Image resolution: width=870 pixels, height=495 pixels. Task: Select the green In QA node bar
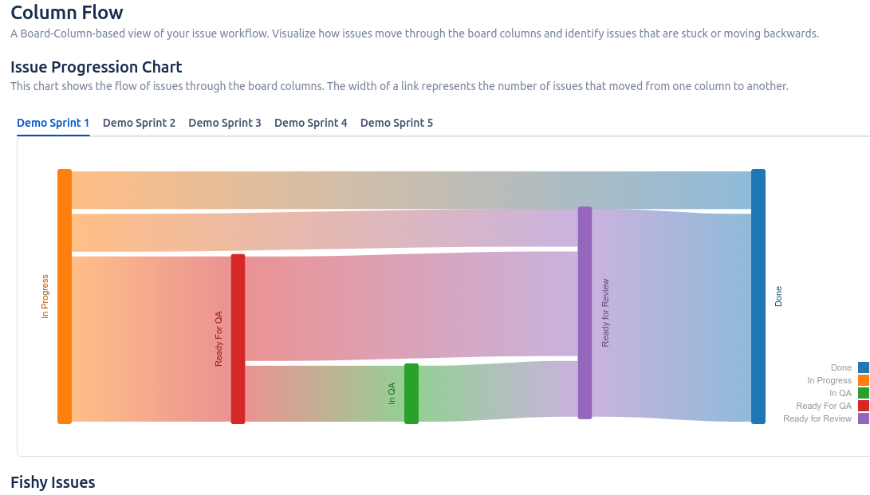coord(411,393)
